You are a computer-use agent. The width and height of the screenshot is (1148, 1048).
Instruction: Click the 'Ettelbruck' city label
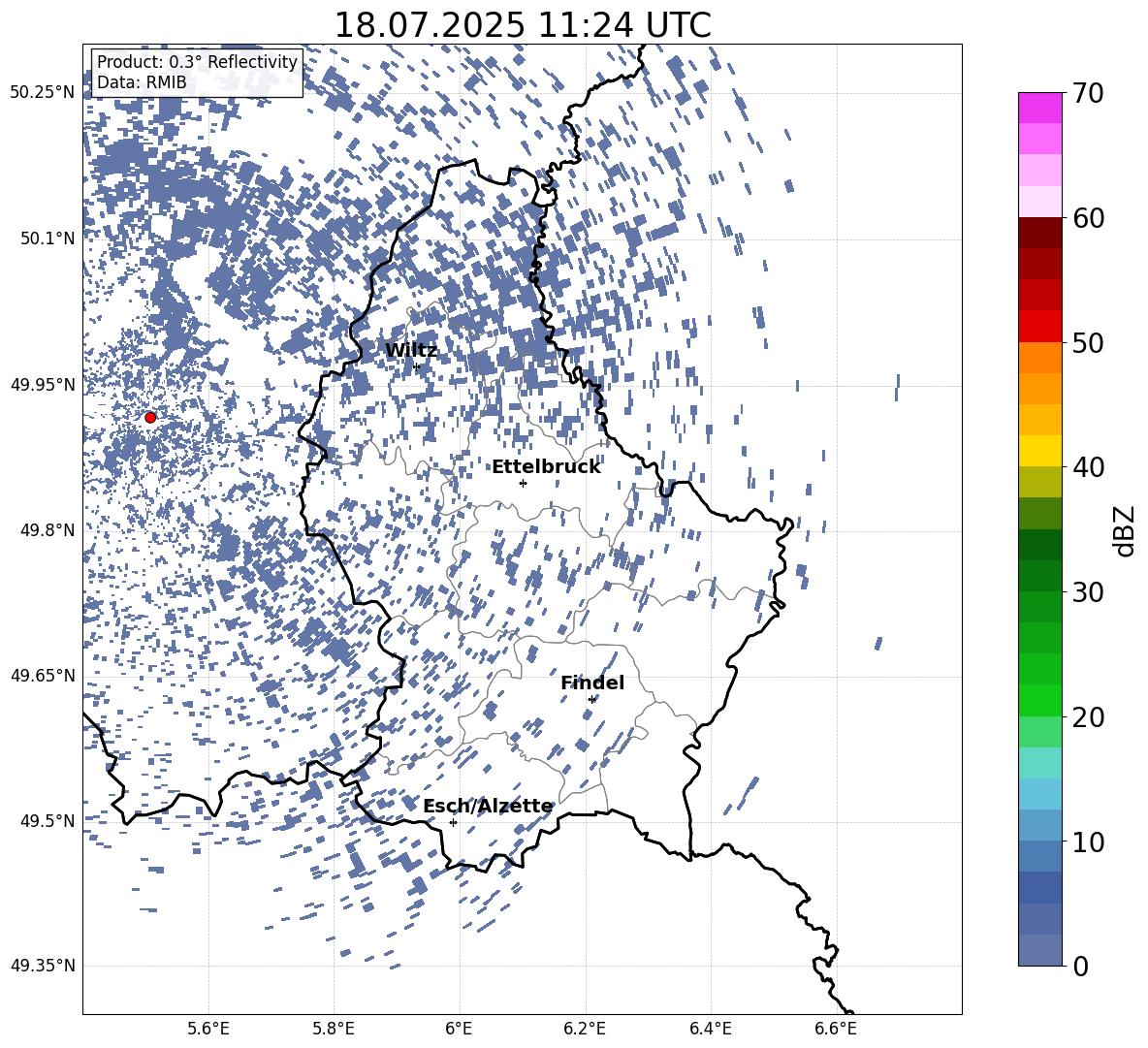point(546,467)
